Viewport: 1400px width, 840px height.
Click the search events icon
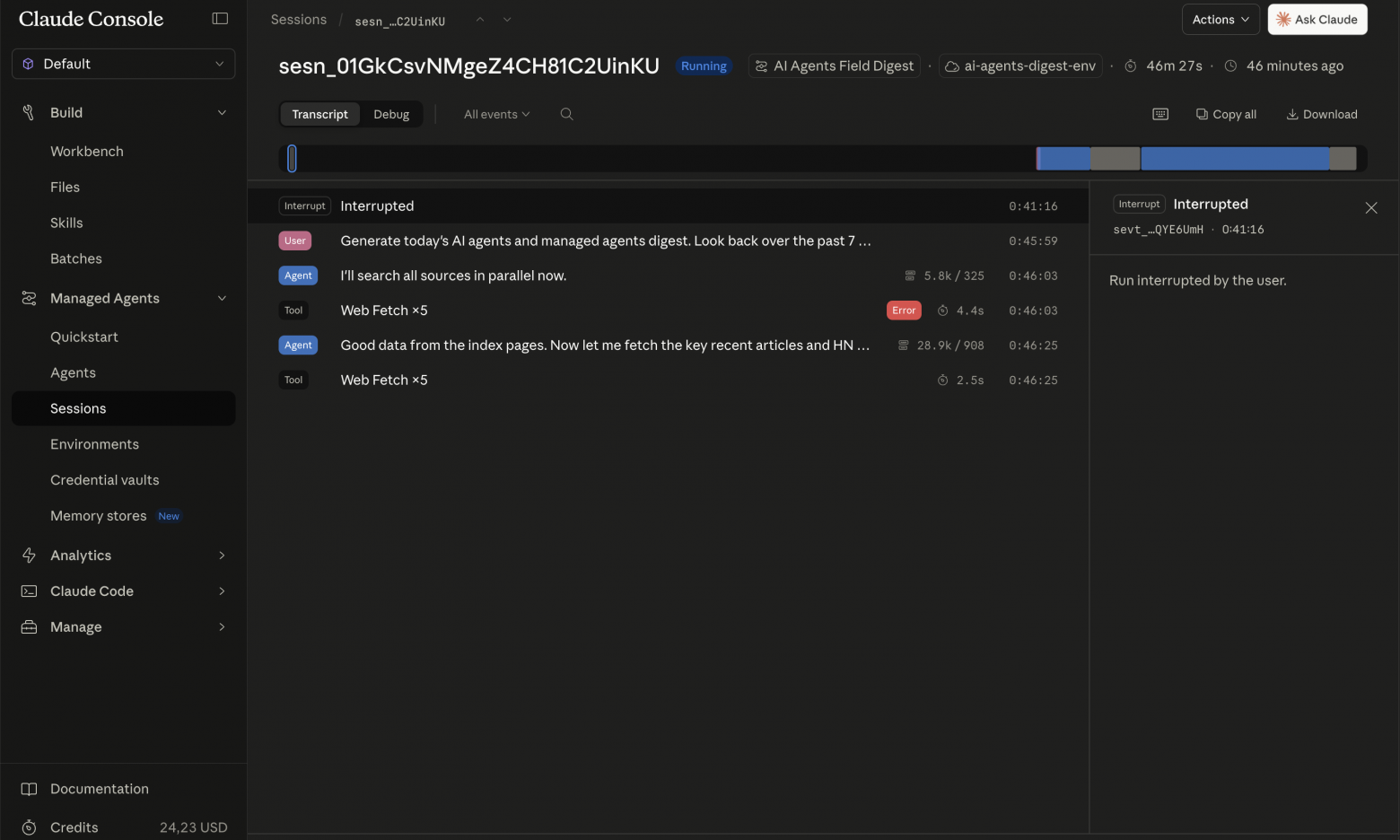(x=566, y=114)
